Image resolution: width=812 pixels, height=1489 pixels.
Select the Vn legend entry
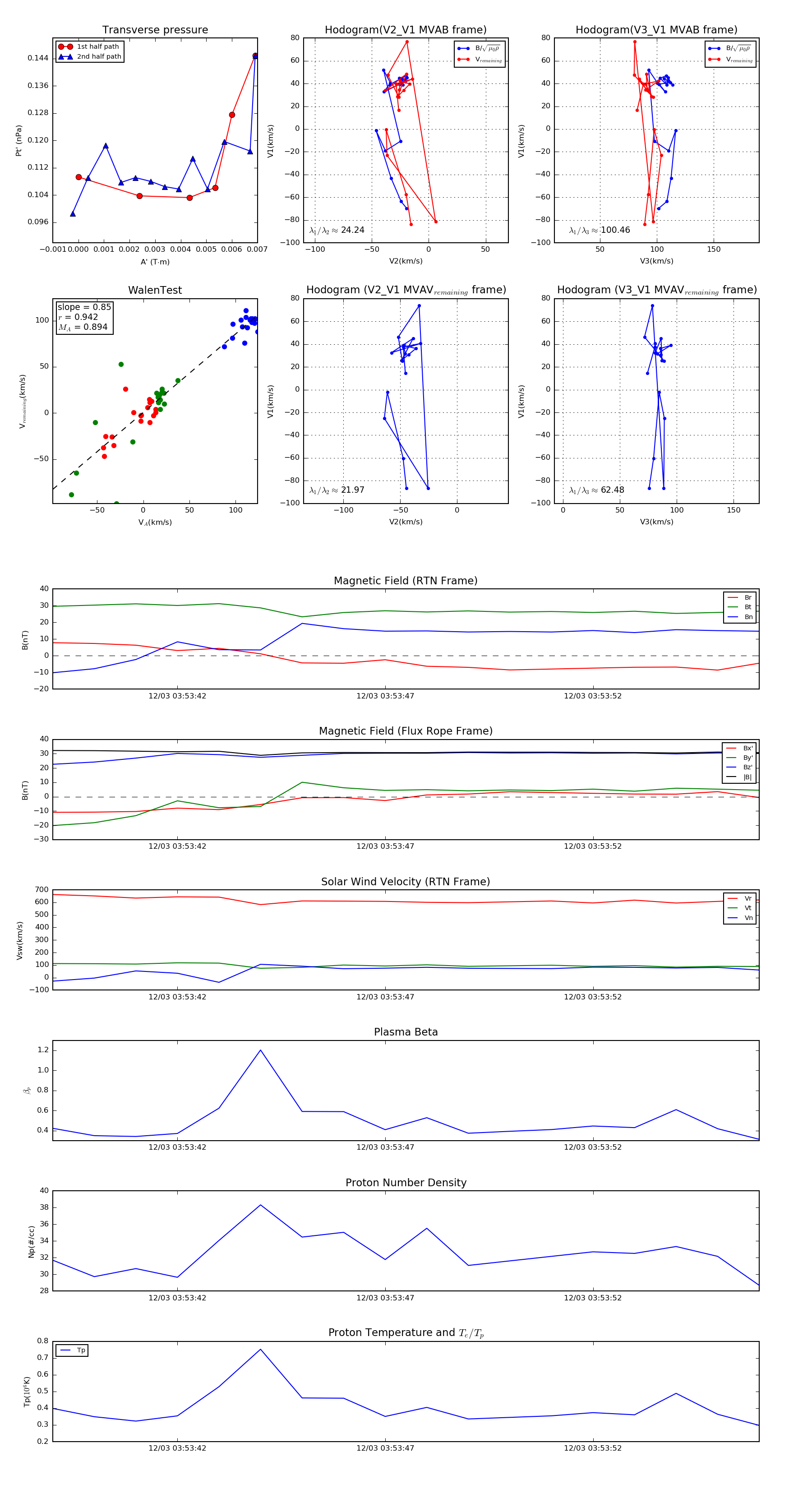(x=740, y=918)
